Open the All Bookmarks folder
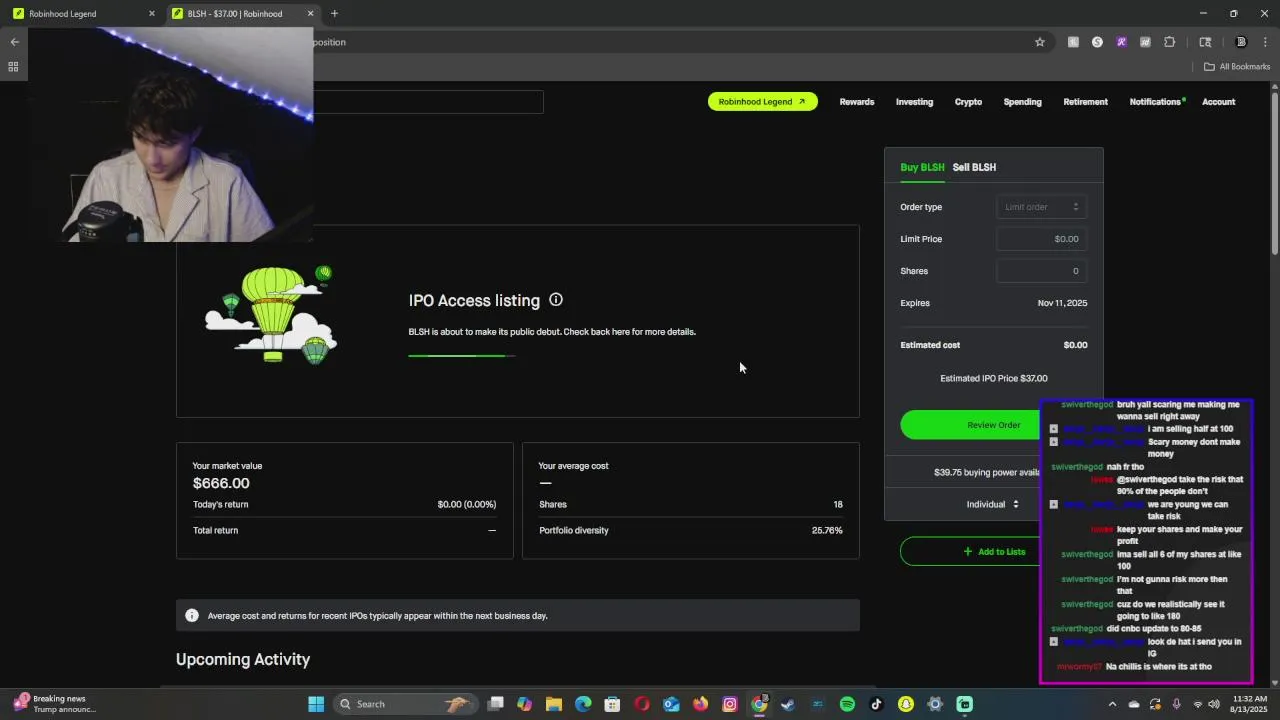Image resolution: width=1280 pixels, height=720 pixels. (x=1237, y=67)
